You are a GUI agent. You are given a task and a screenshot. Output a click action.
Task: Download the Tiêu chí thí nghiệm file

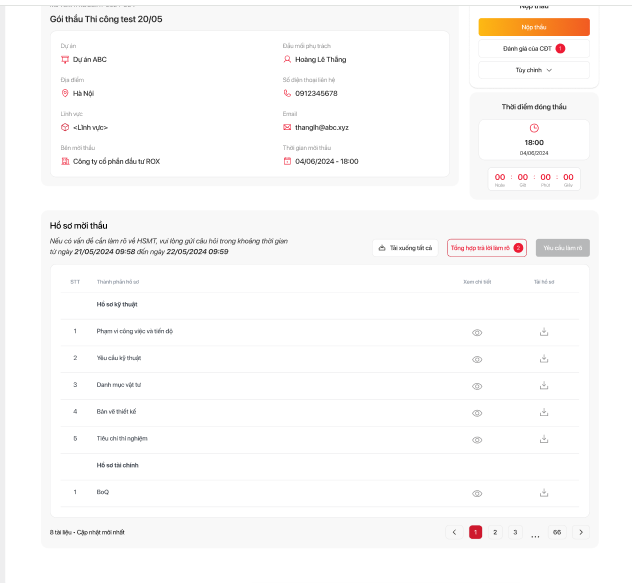[x=544, y=439]
